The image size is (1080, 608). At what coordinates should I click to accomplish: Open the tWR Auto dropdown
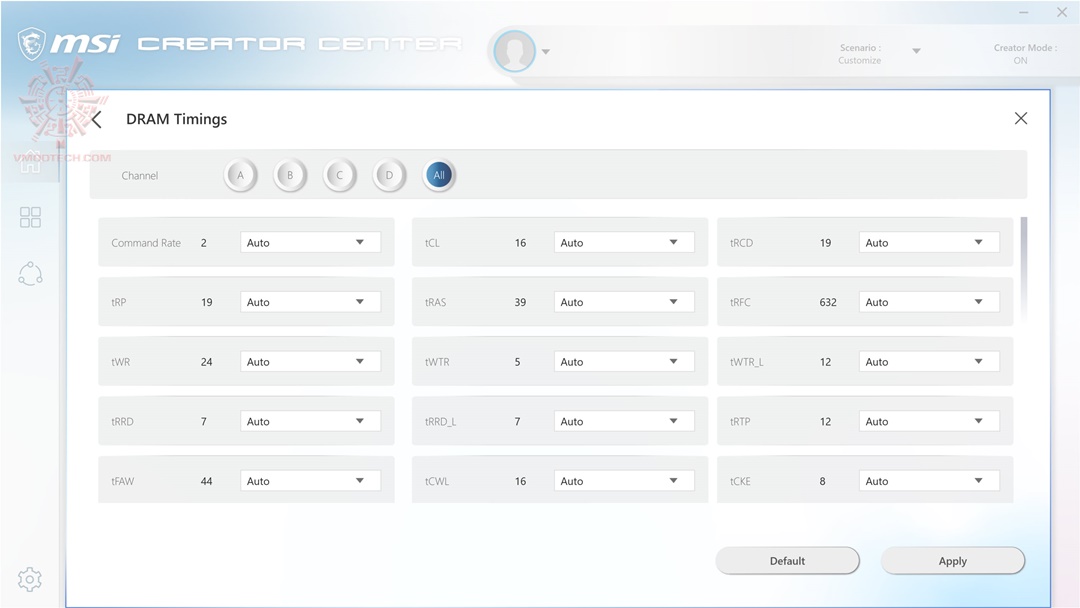(310, 361)
